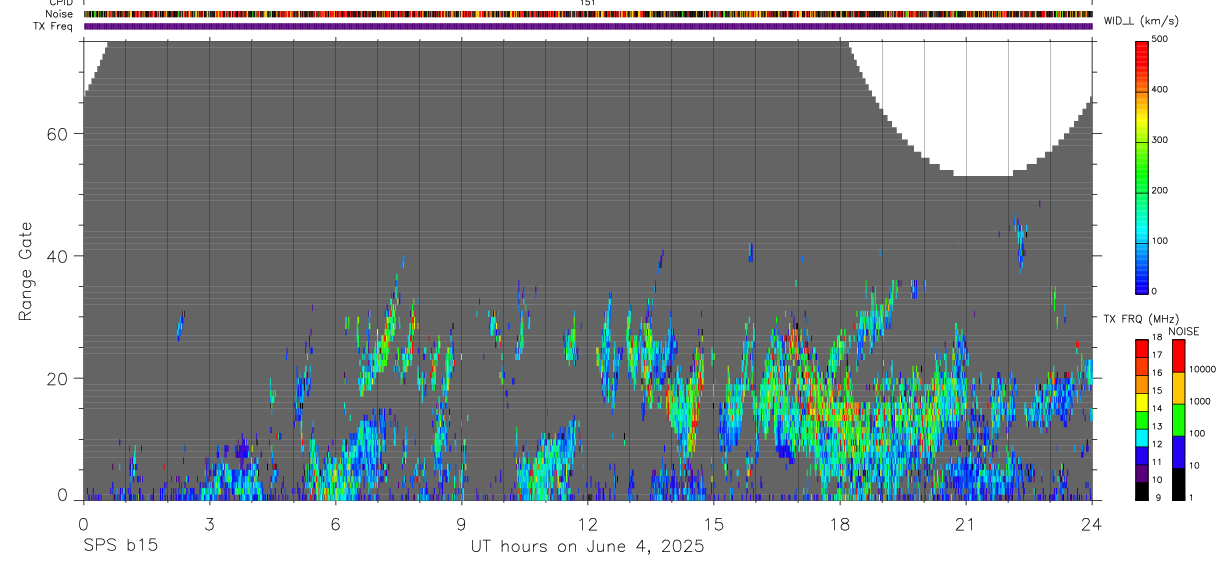Click the 10000 noise legend value
The height and width of the screenshot is (567, 1228).
tap(1202, 369)
